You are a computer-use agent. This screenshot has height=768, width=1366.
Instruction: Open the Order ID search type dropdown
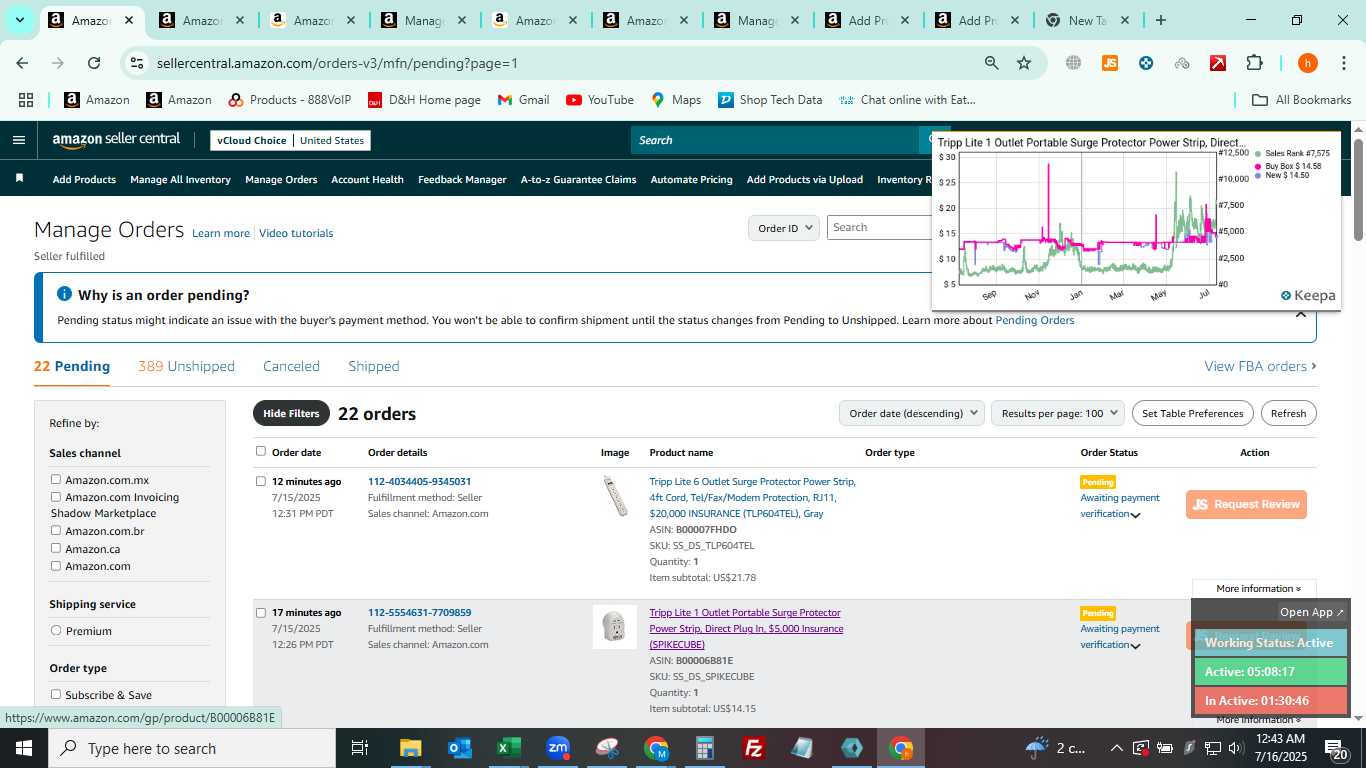(x=784, y=228)
